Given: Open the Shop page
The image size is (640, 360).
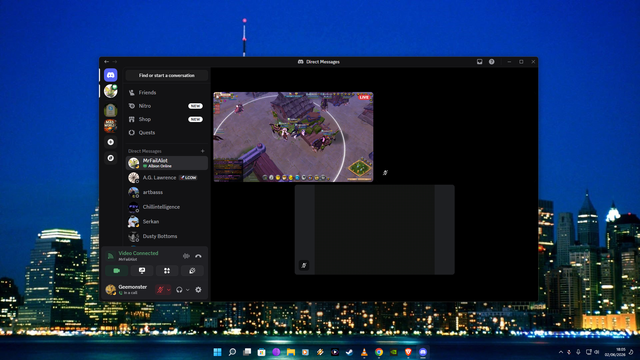Looking at the screenshot, I should point(167,119).
